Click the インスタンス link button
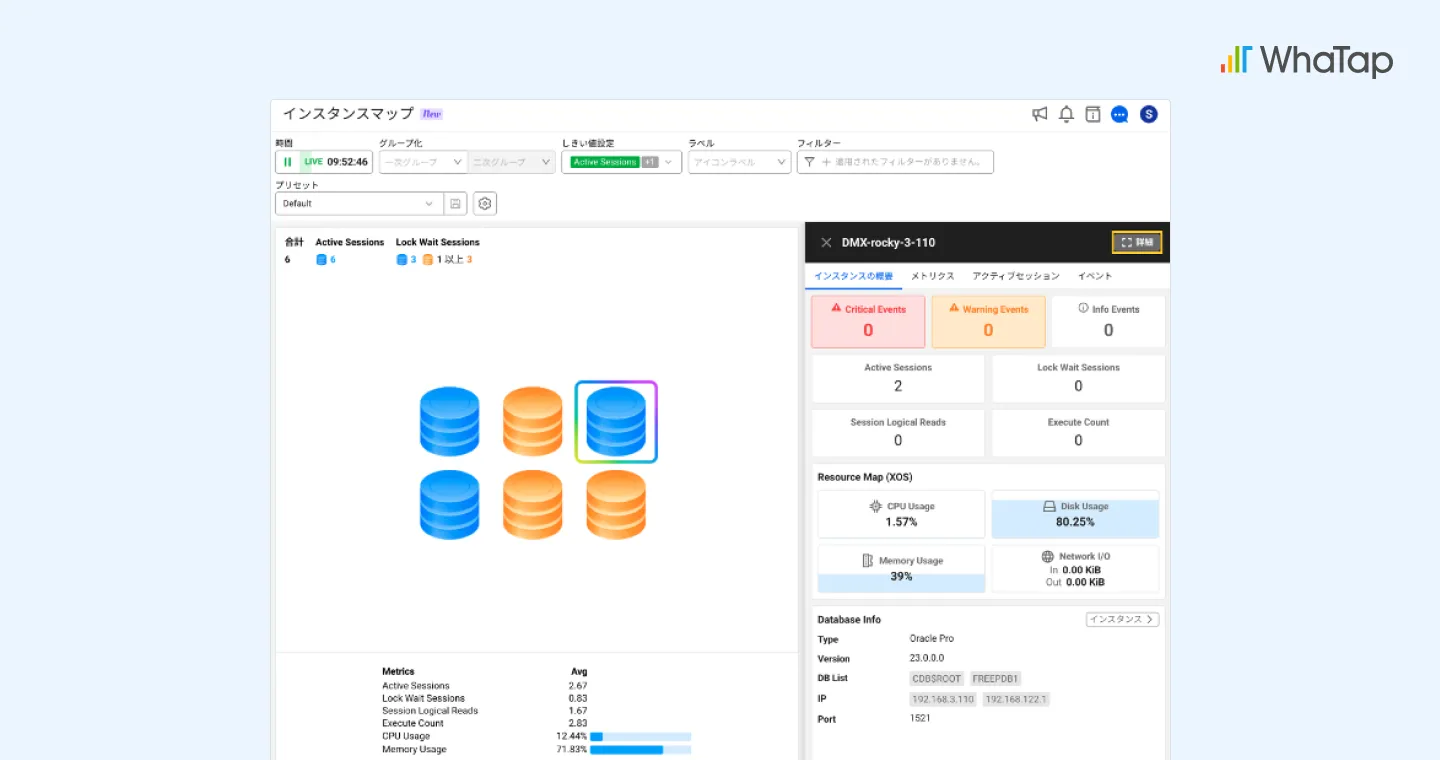 tap(1122, 620)
